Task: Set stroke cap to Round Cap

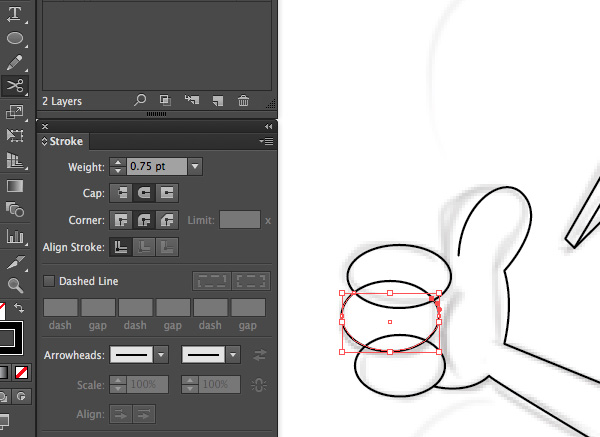Action: click(144, 193)
